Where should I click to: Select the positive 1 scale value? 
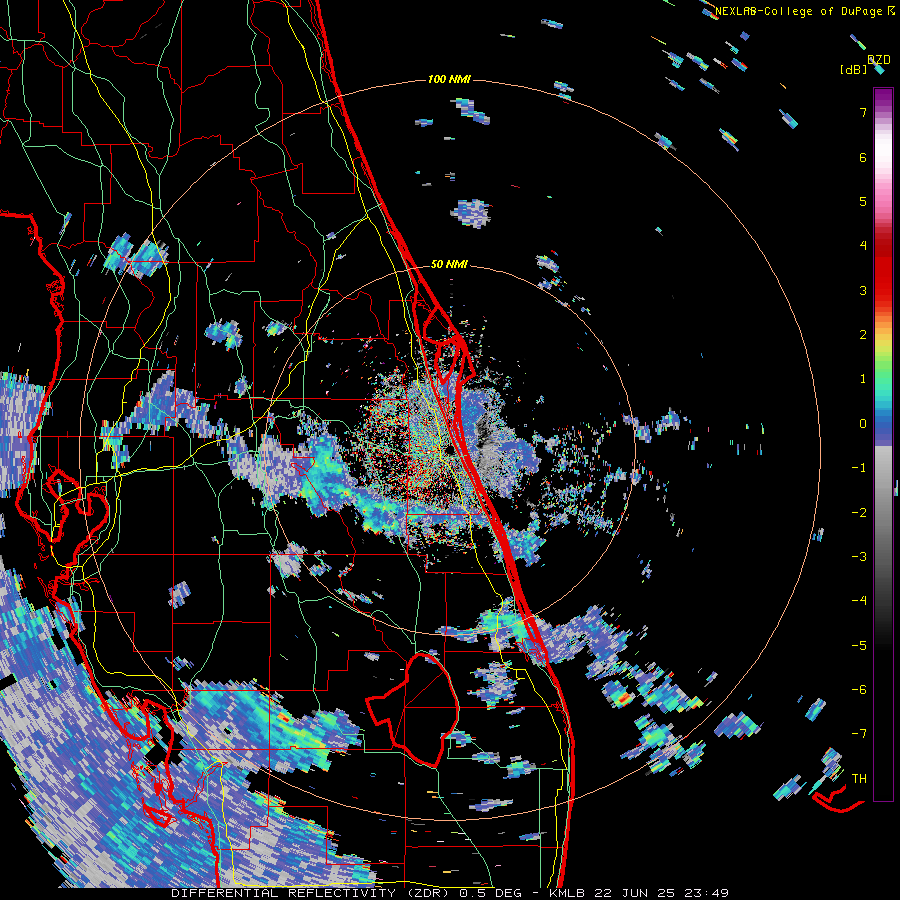[863, 379]
